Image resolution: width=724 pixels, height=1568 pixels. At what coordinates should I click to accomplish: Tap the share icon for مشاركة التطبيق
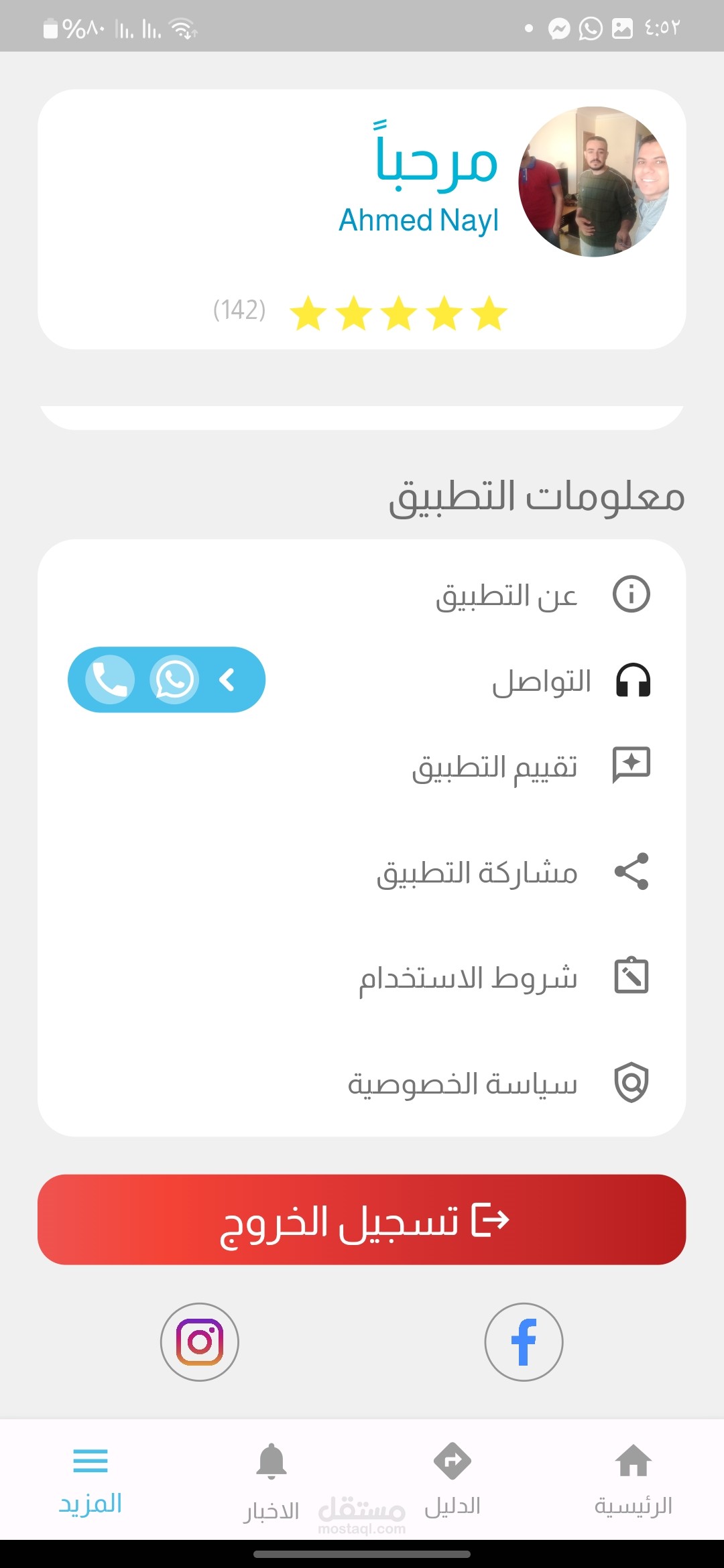(x=631, y=871)
